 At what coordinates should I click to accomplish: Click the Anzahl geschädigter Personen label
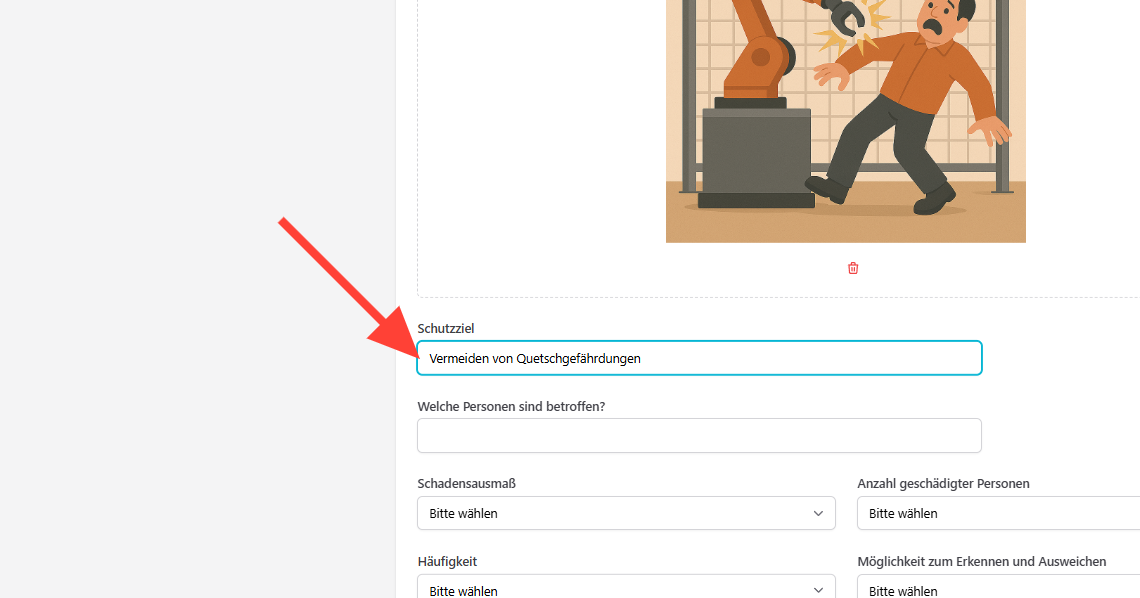pyautogui.click(x=943, y=483)
